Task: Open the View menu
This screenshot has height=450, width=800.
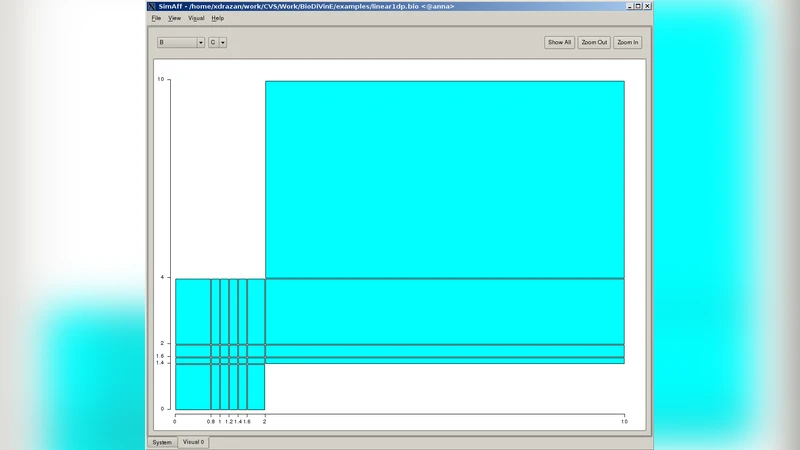Action: (174, 18)
